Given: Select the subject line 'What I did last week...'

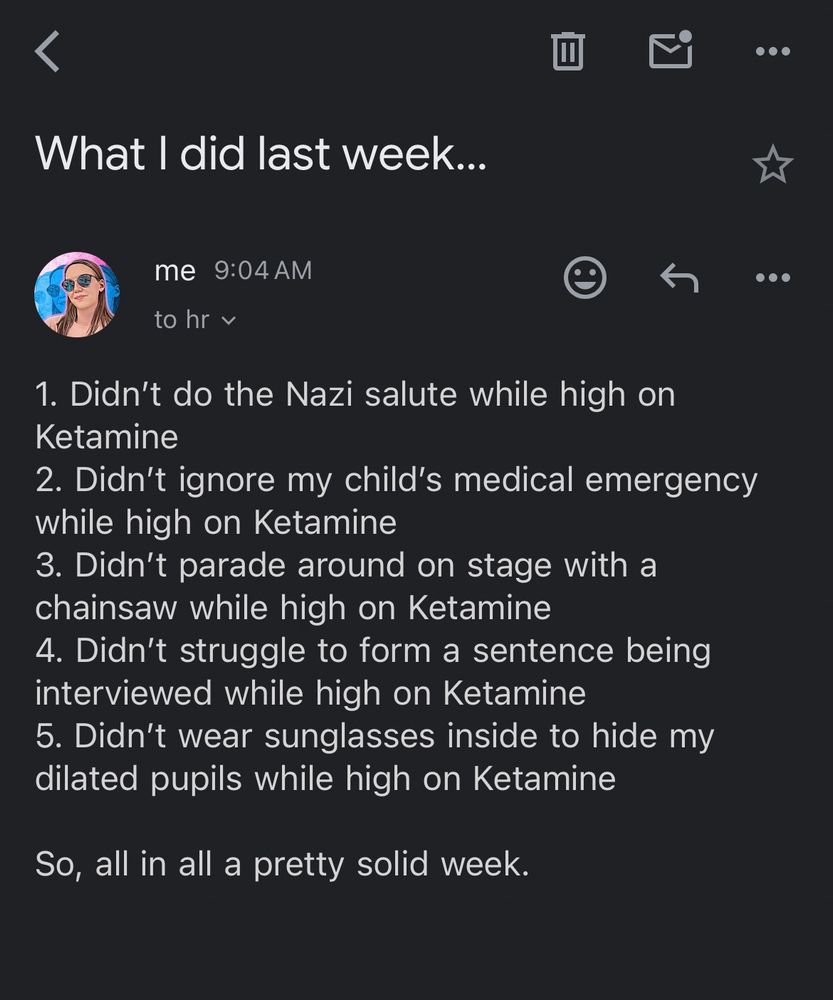Looking at the screenshot, I should 260,155.
